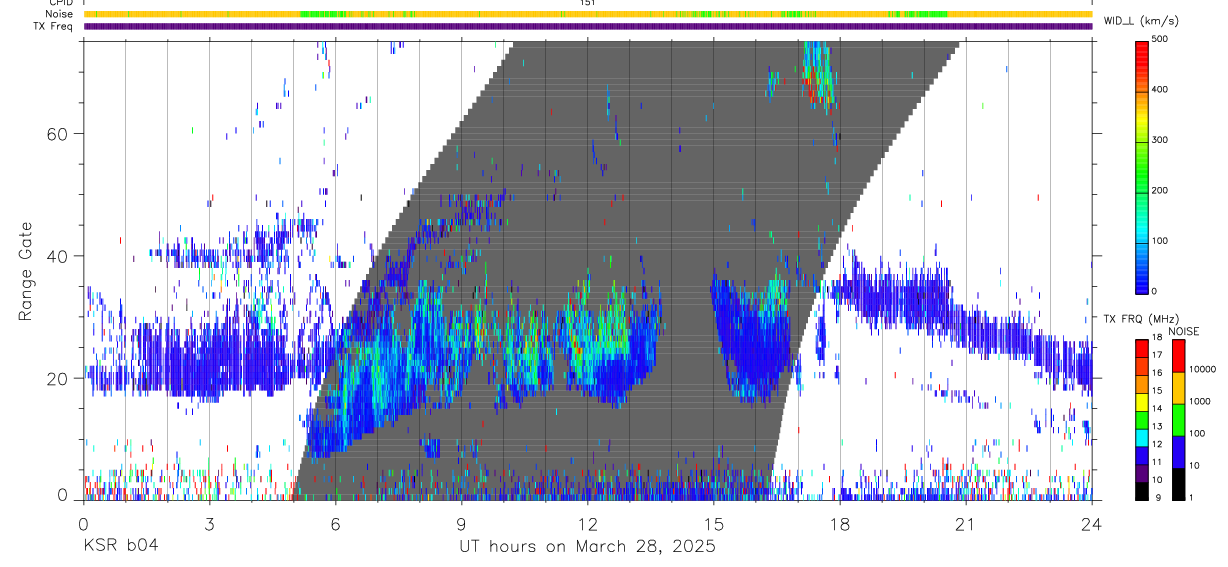
Task: Click the '9' label on the TX FRQ legend
Action: pos(1159,497)
